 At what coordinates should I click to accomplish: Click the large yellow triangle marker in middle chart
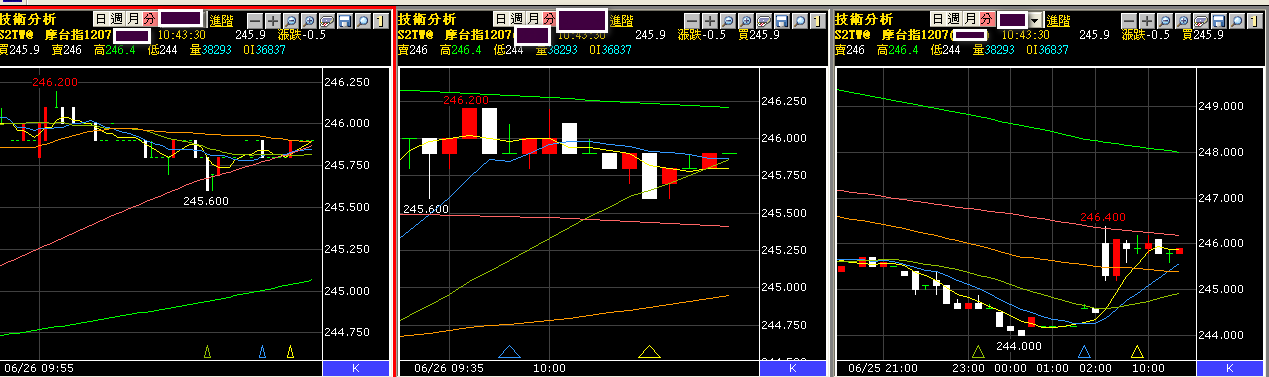coord(649,351)
